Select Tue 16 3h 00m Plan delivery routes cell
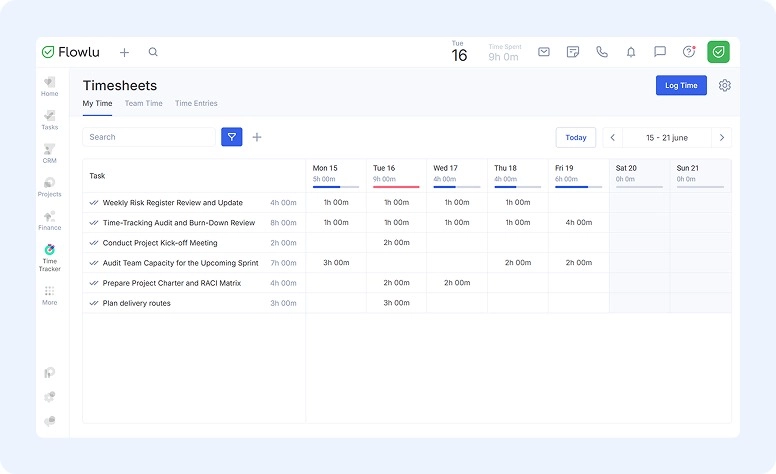Screen dimensions: 776x474 click(x=396, y=303)
